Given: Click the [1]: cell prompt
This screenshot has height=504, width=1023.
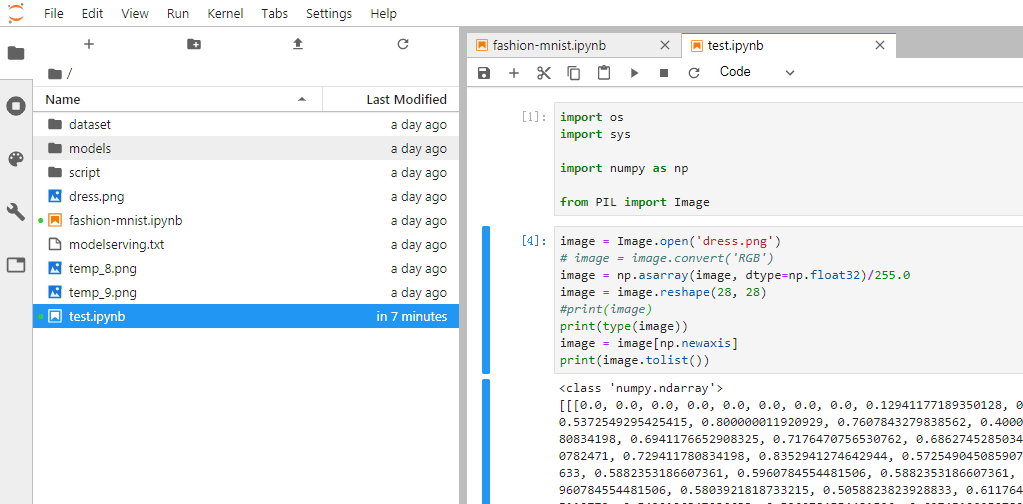Looking at the screenshot, I should [x=534, y=117].
